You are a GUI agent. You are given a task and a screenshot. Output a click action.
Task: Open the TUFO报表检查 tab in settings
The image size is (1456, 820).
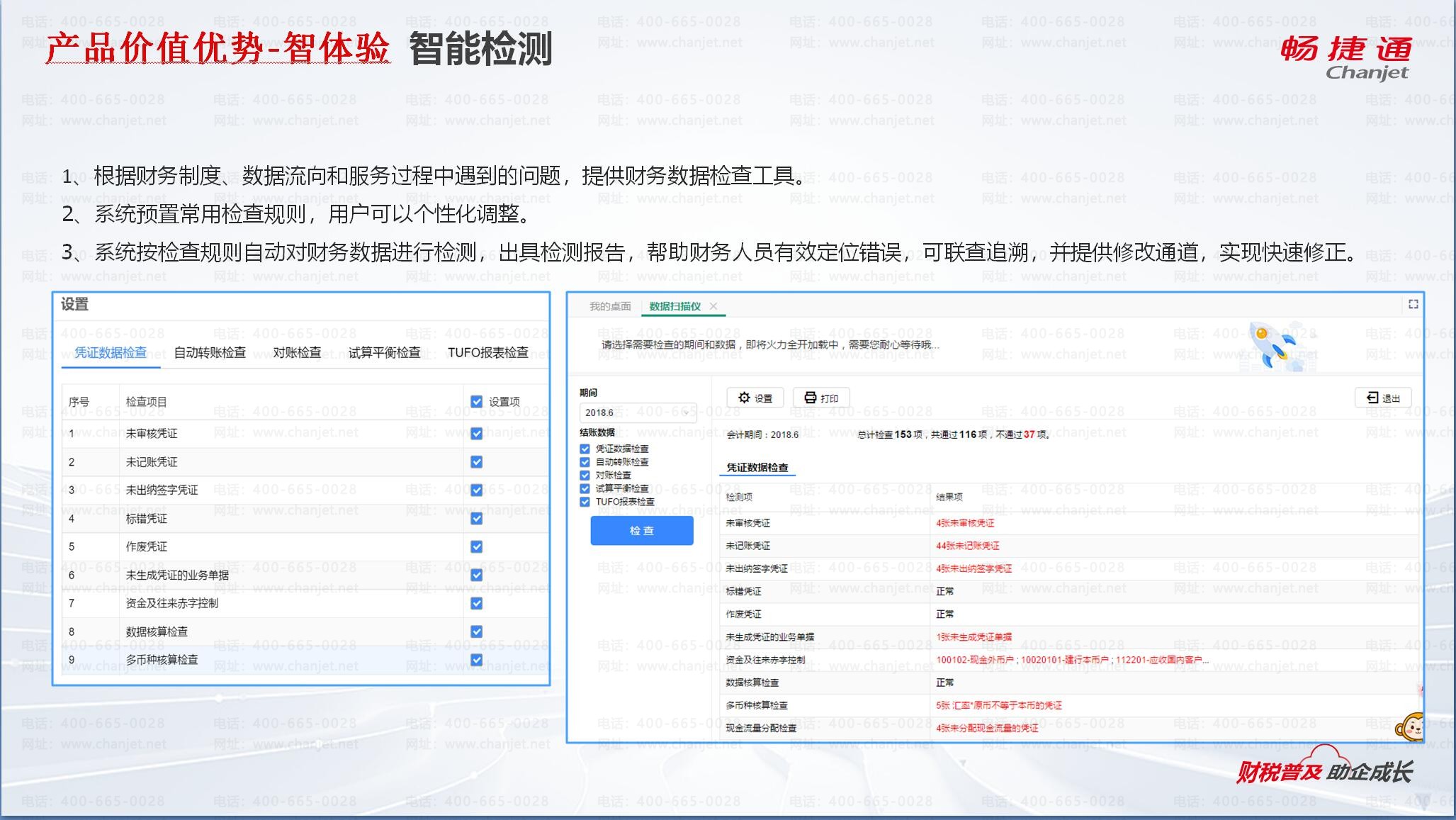487,352
